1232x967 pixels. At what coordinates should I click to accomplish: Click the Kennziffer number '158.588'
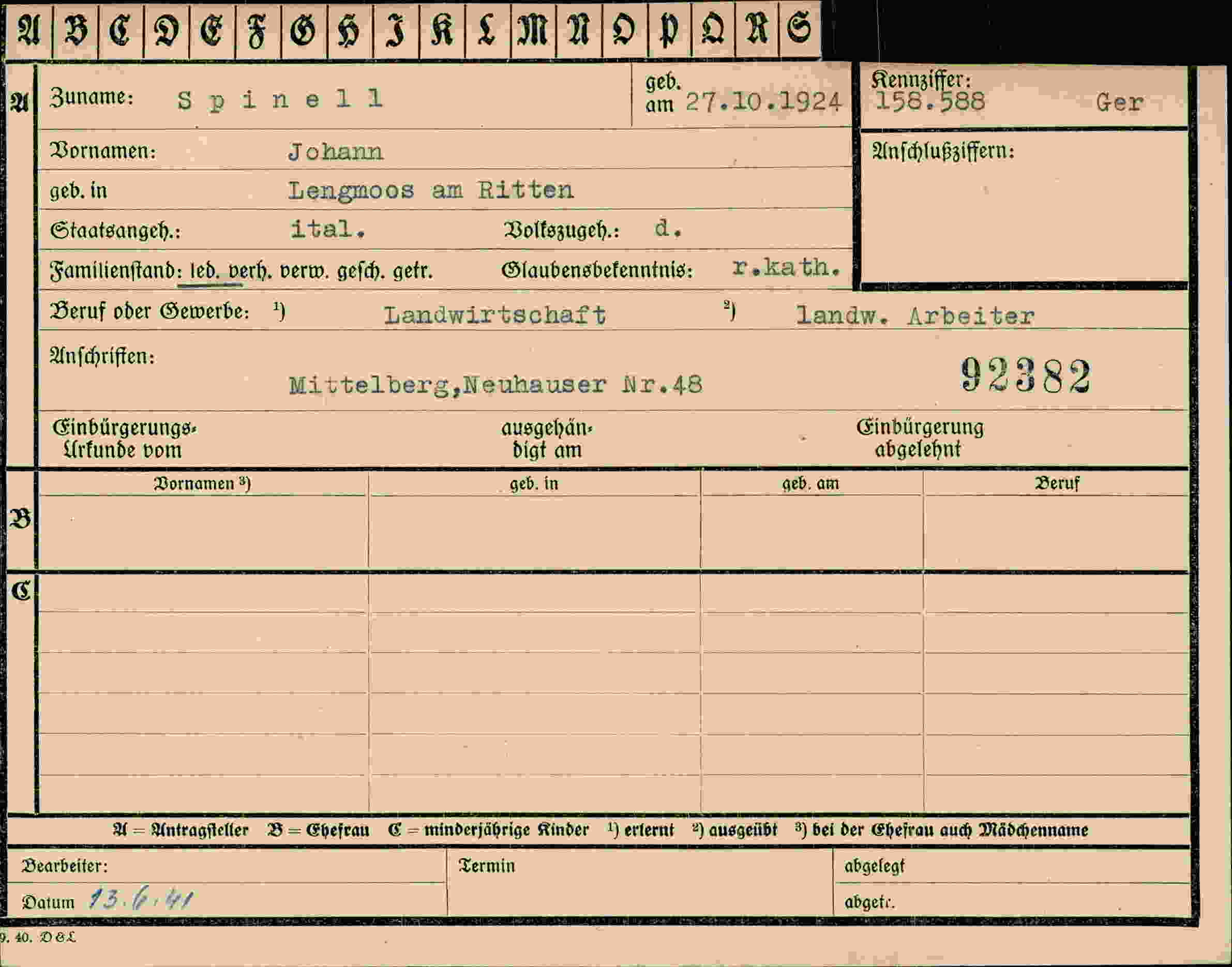(930, 102)
